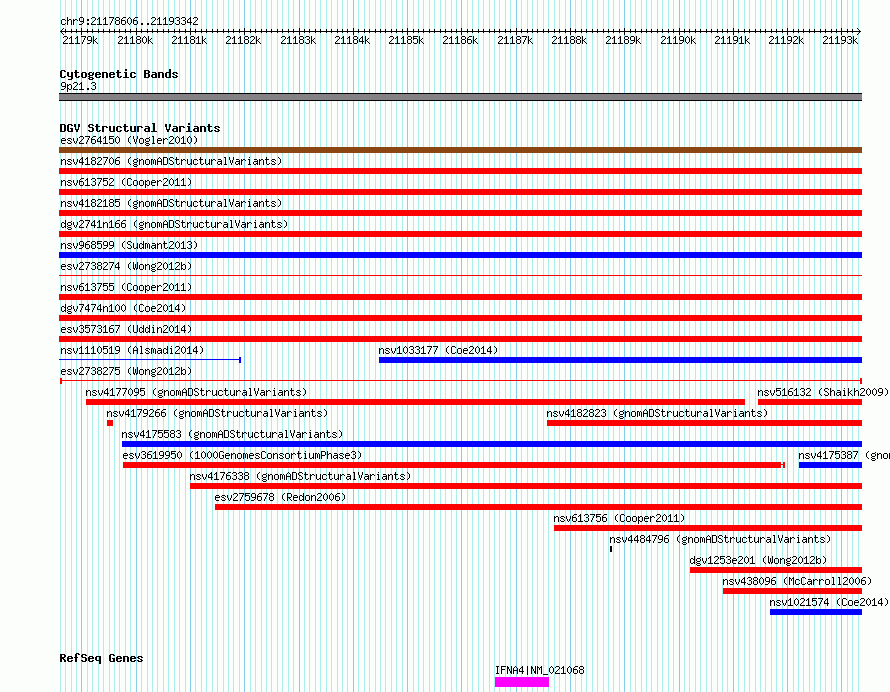Open nsv4182185 gnomAD variant label
This screenshot has width=890, height=692.
(171, 203)
